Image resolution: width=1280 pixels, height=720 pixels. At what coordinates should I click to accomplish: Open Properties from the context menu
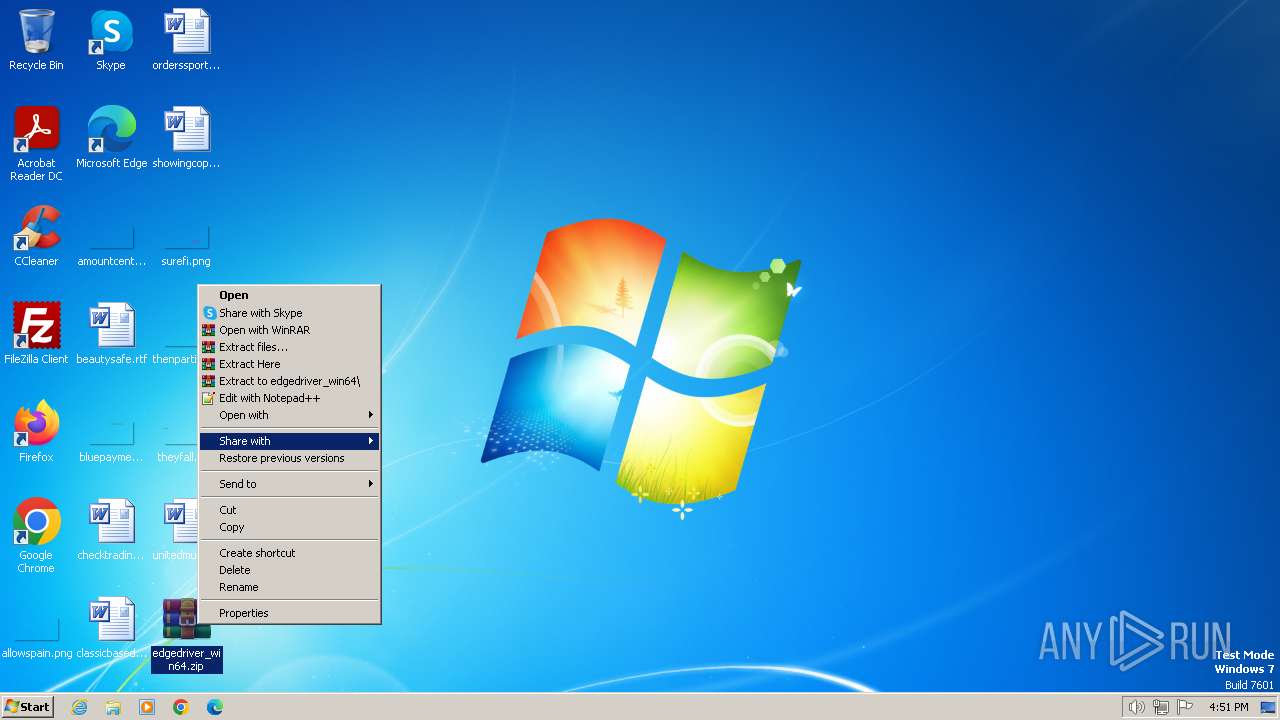point(290,613)
